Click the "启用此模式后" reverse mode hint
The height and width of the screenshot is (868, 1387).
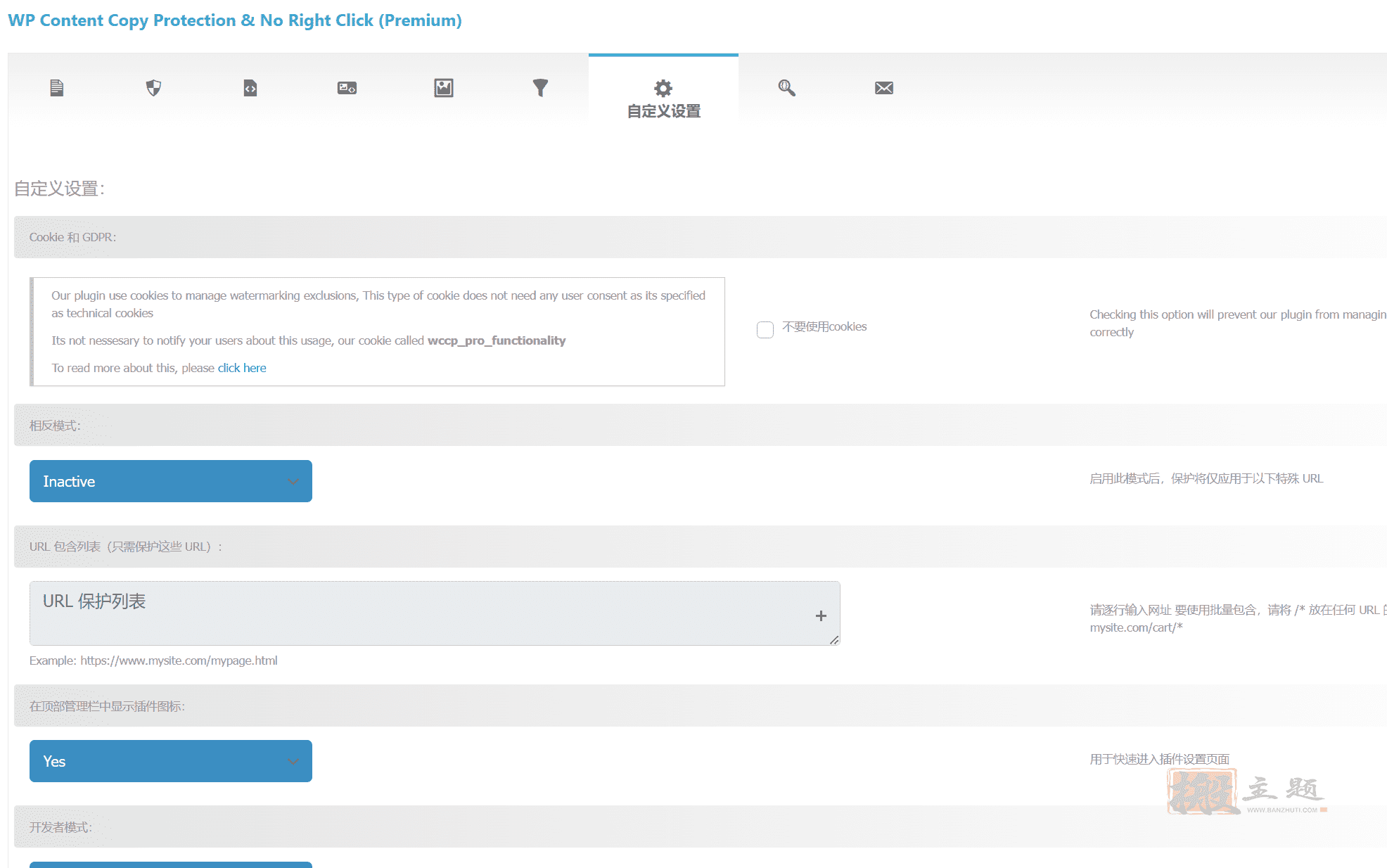coord(1206,478)
